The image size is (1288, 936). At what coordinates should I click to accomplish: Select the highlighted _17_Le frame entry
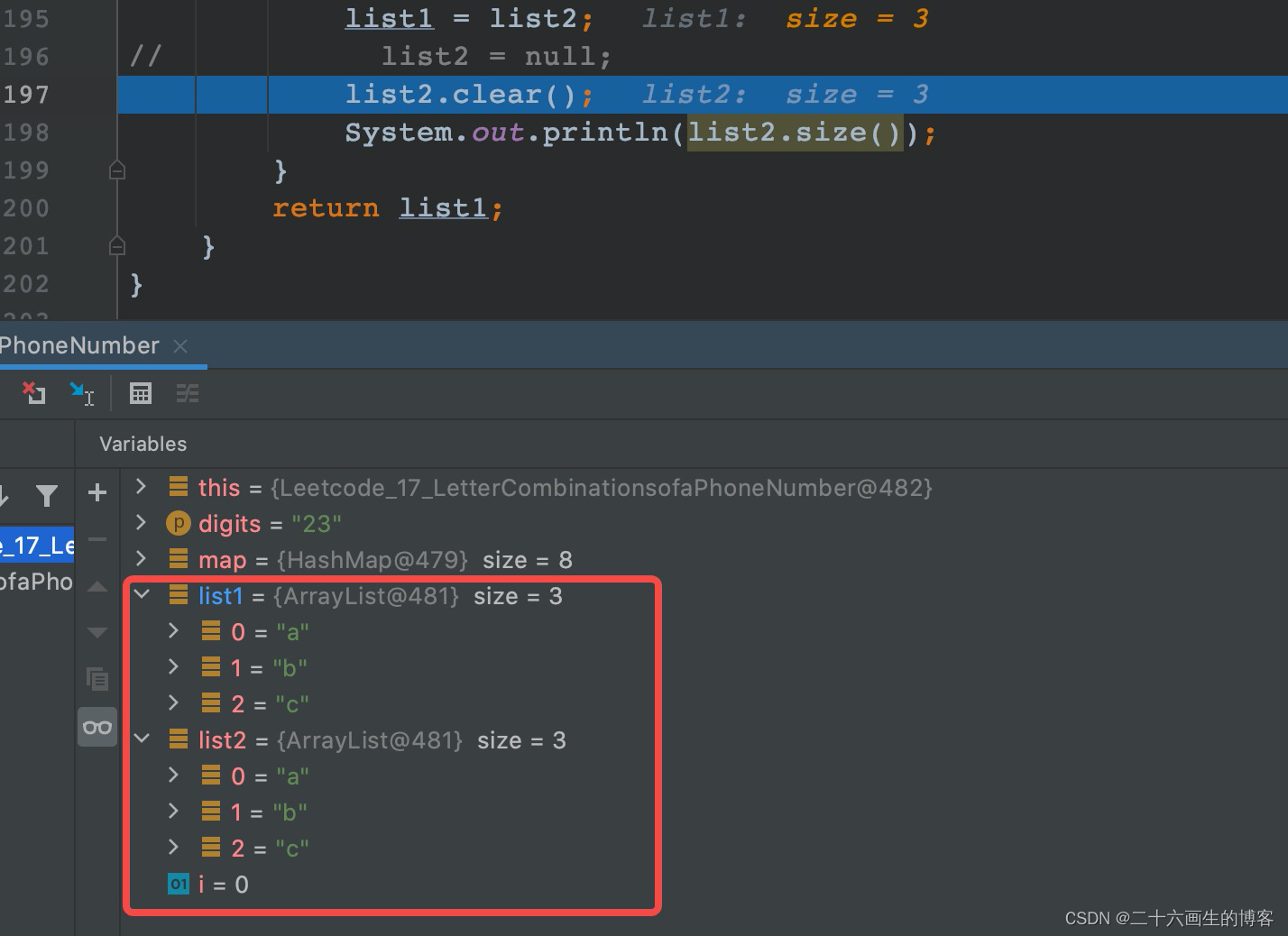click(36, 543)
